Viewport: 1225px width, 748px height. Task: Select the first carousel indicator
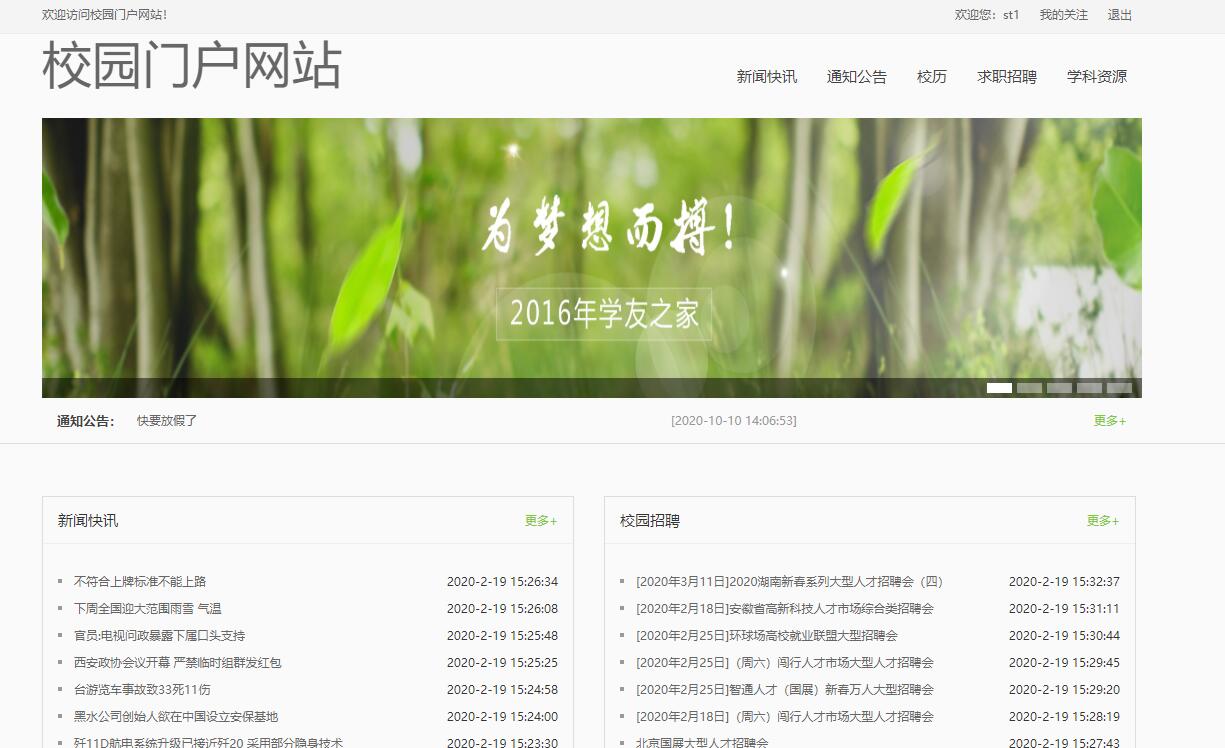click(999, 387)
